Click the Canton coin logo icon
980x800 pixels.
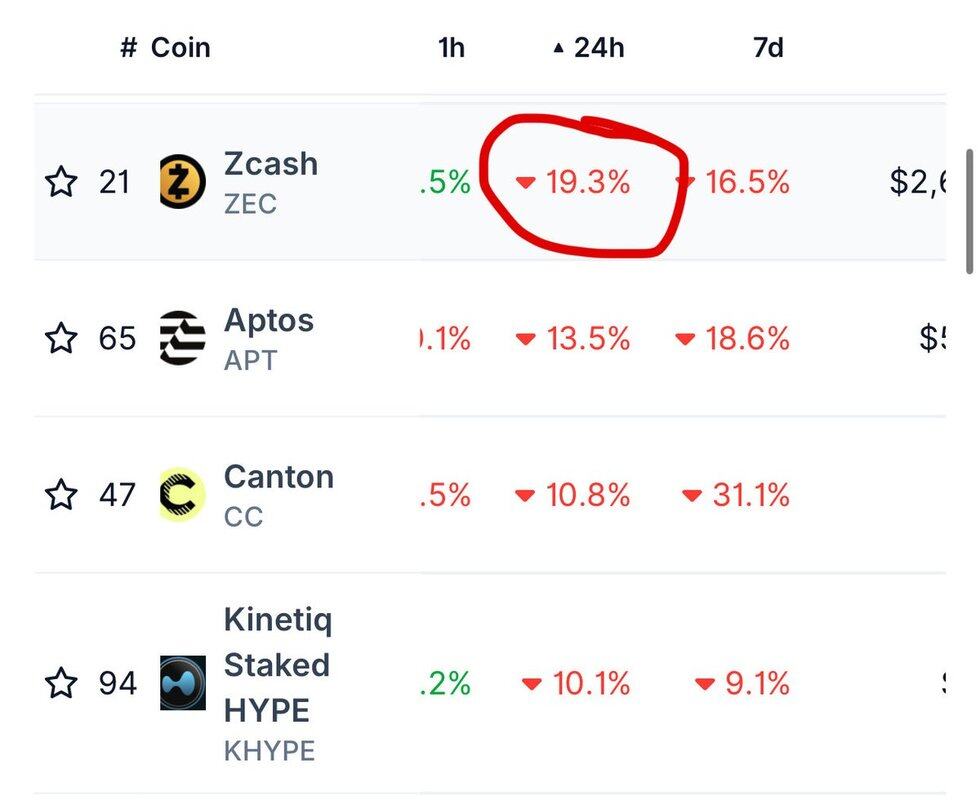pyautogui.click(x=183, y=494)
